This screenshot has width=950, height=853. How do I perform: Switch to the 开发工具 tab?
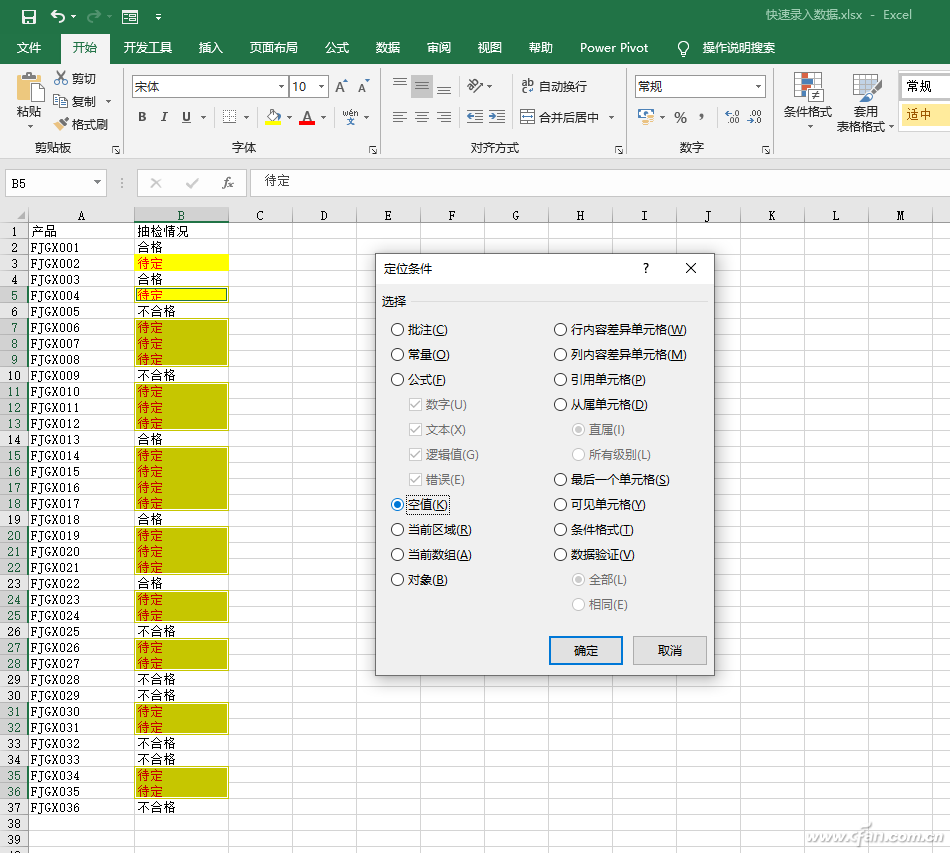click(147, 48)
